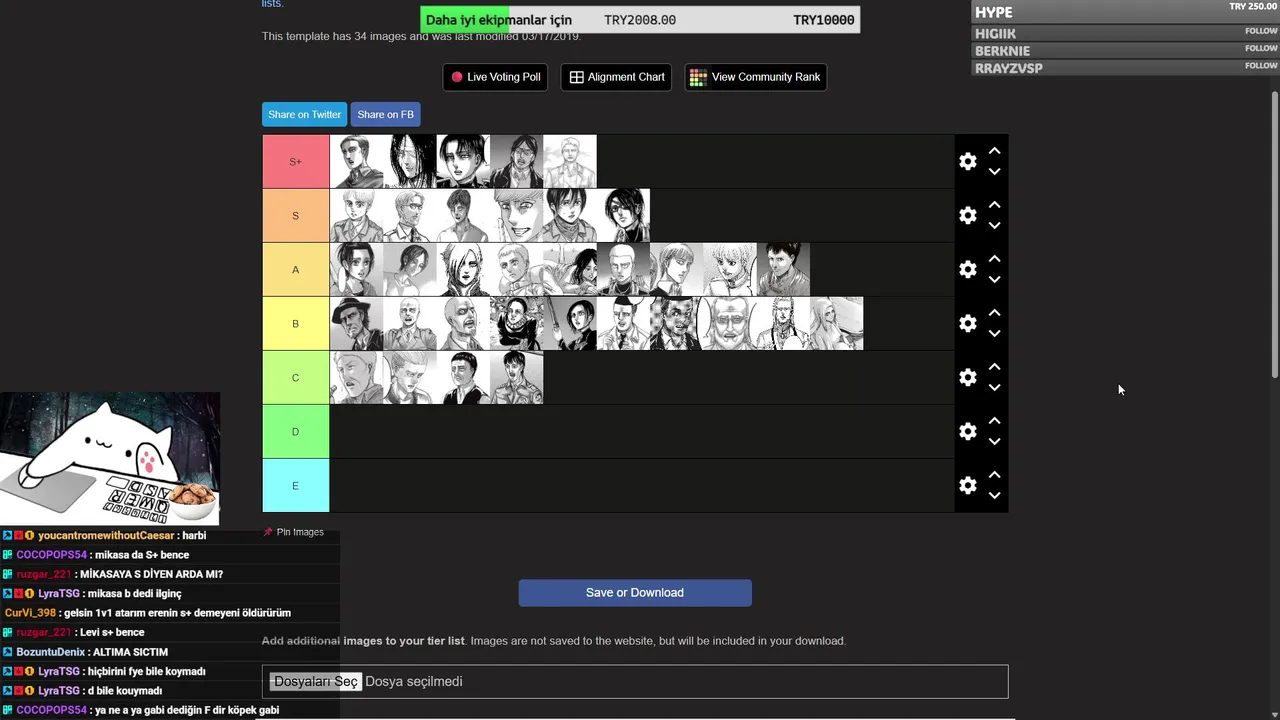Click Save or Download button
The width and height of the screenshot is (1280, 720).
coord(635,593)
